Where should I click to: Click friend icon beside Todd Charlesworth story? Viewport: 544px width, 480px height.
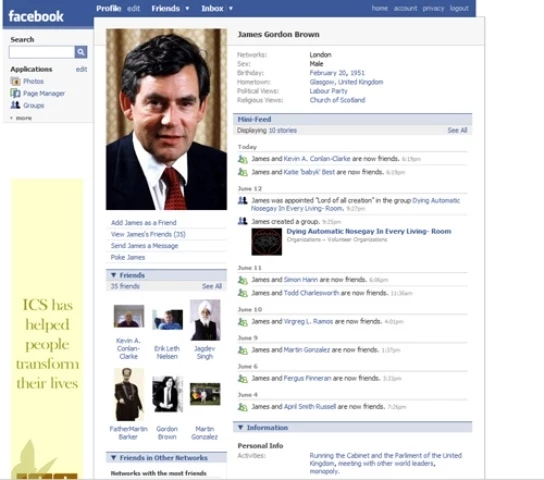[243, 293]
